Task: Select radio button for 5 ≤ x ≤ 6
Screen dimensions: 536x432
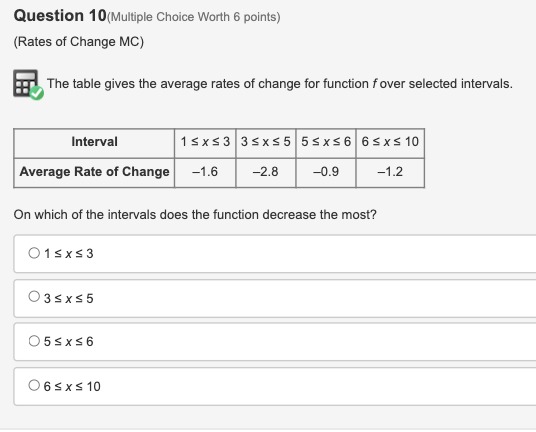Action: tap(34, 341)
